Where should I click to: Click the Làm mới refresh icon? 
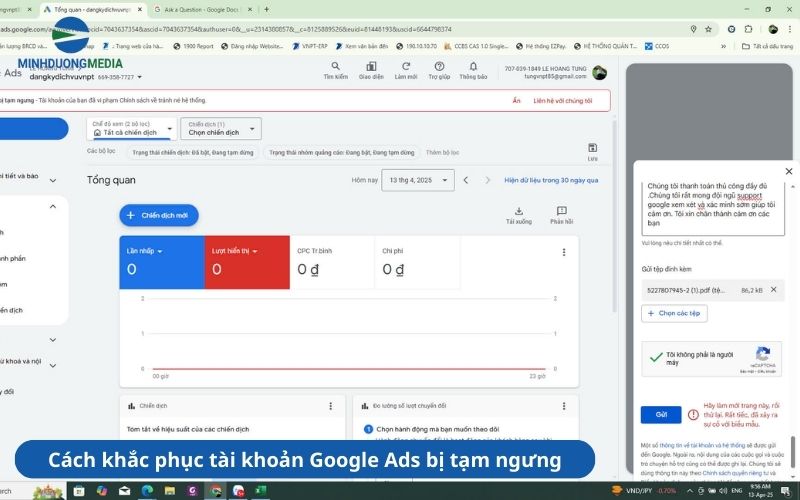[406, 66]
